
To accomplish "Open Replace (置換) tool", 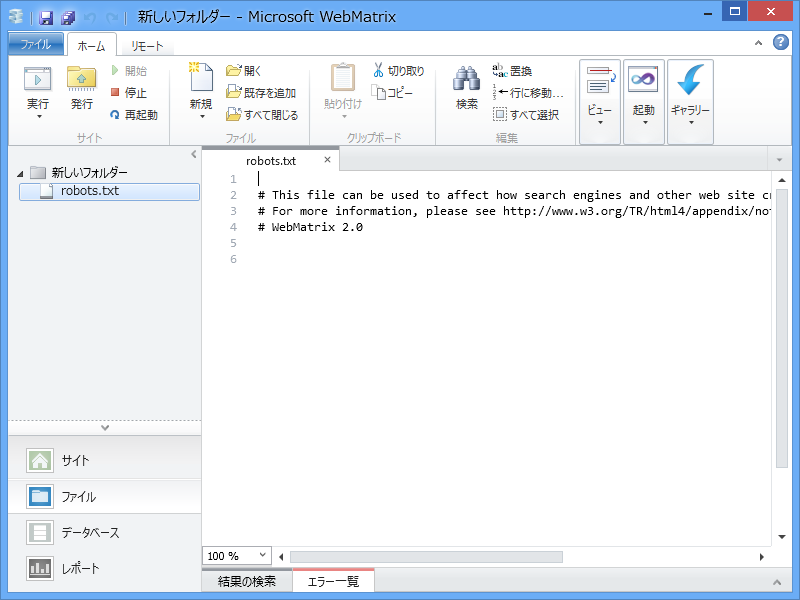I will 512,70.
